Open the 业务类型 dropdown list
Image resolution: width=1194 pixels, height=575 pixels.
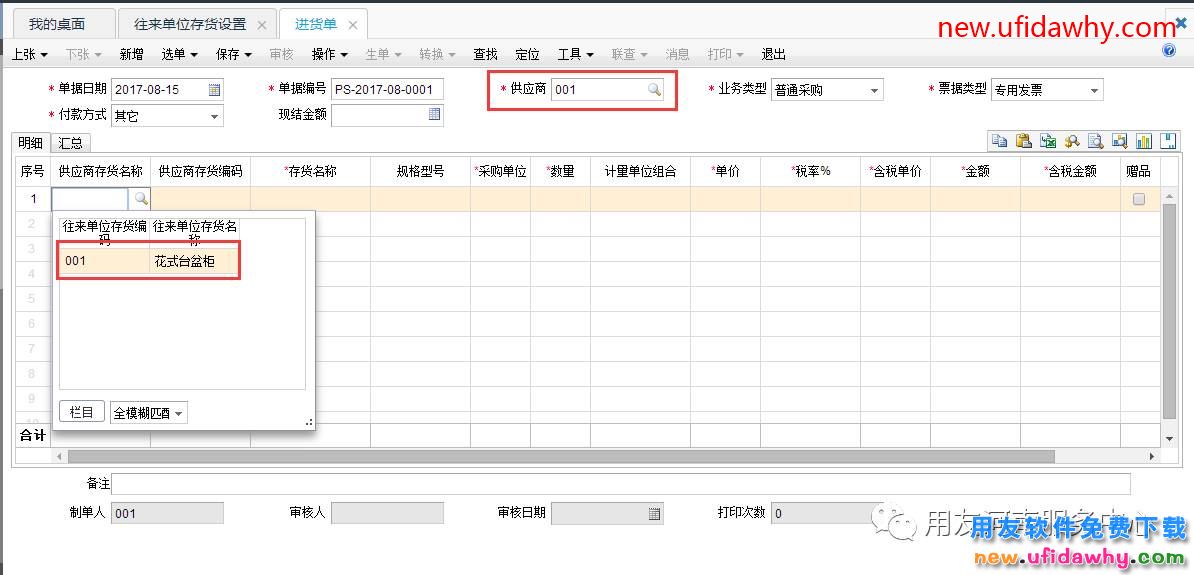(x=874, y=91)
